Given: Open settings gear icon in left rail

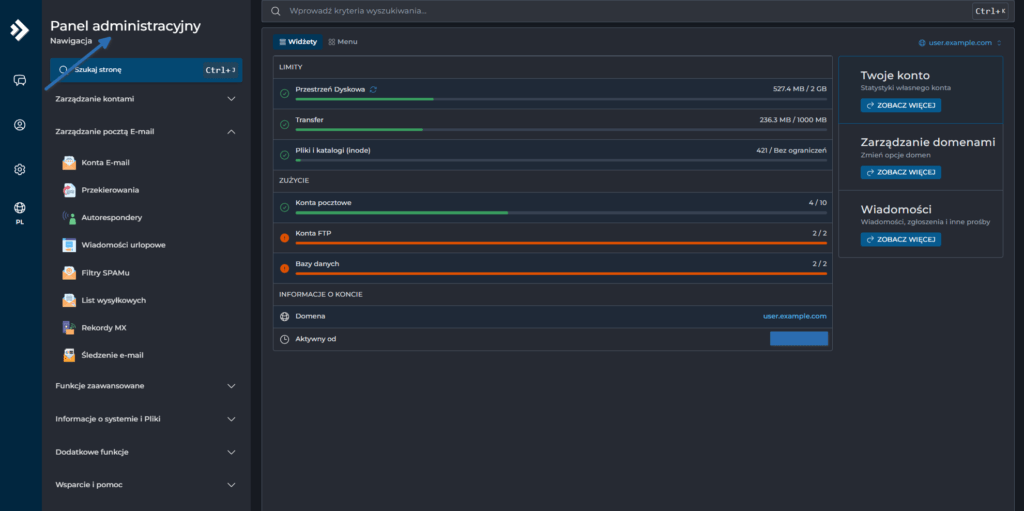Looking at the screenshot, I should click(x=19, y=170).
